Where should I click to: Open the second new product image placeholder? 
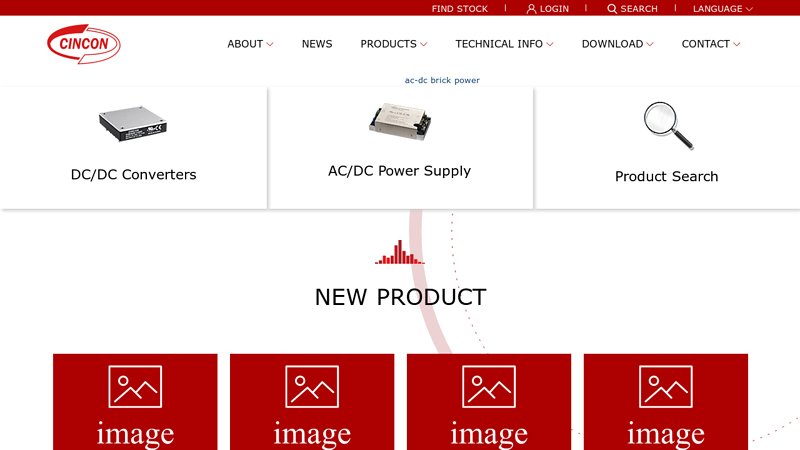tap(312, 402)
